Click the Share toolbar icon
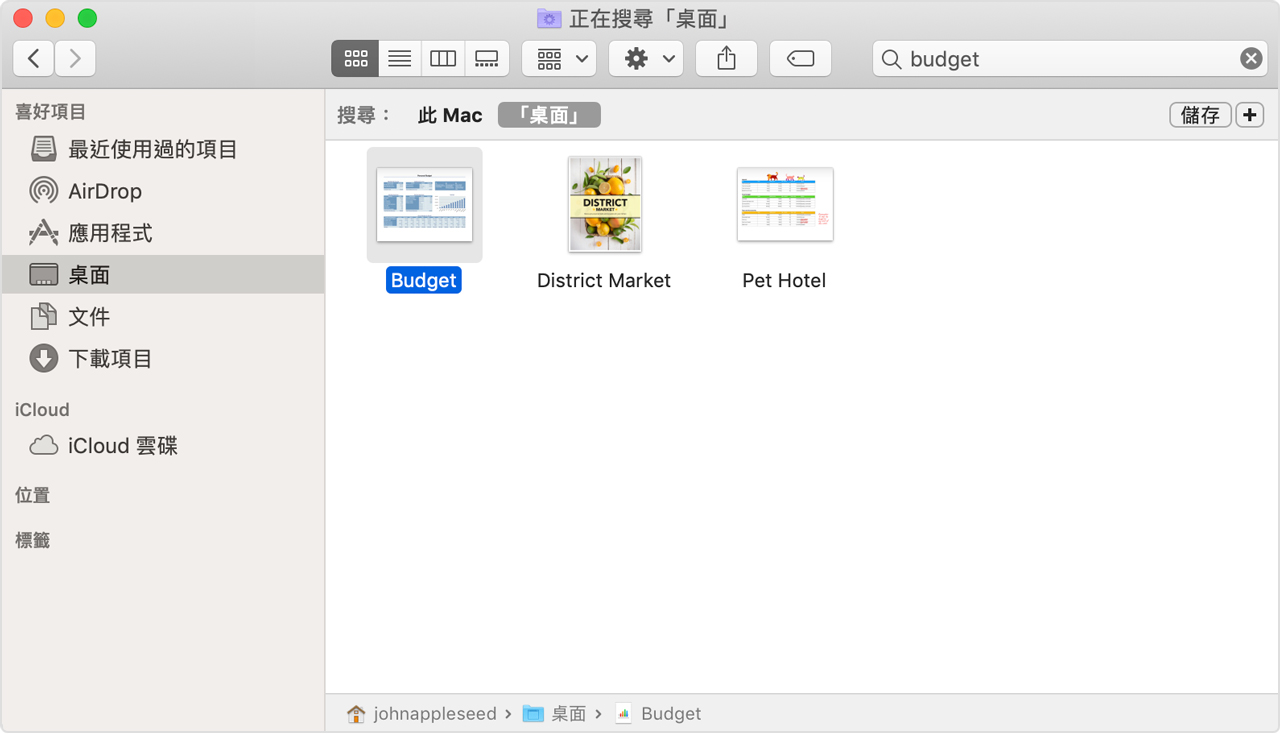Viewport: 1280px width, 734px height. coord(726,59)
